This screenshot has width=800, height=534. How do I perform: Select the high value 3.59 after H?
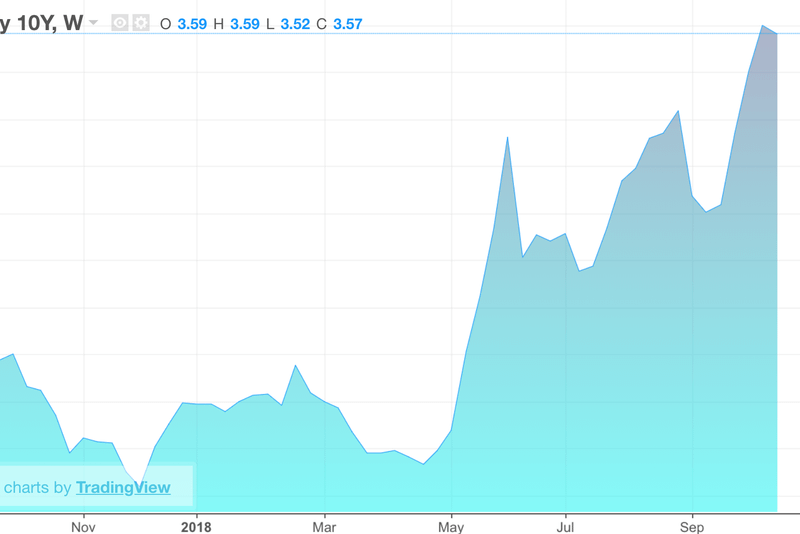(x=244, y=24)
